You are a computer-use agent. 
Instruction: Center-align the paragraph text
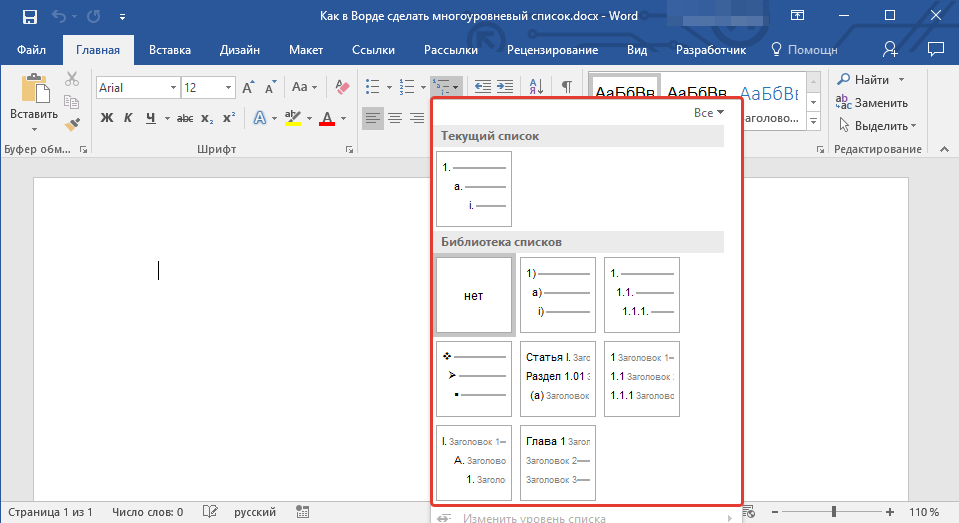tap(395, 119)
